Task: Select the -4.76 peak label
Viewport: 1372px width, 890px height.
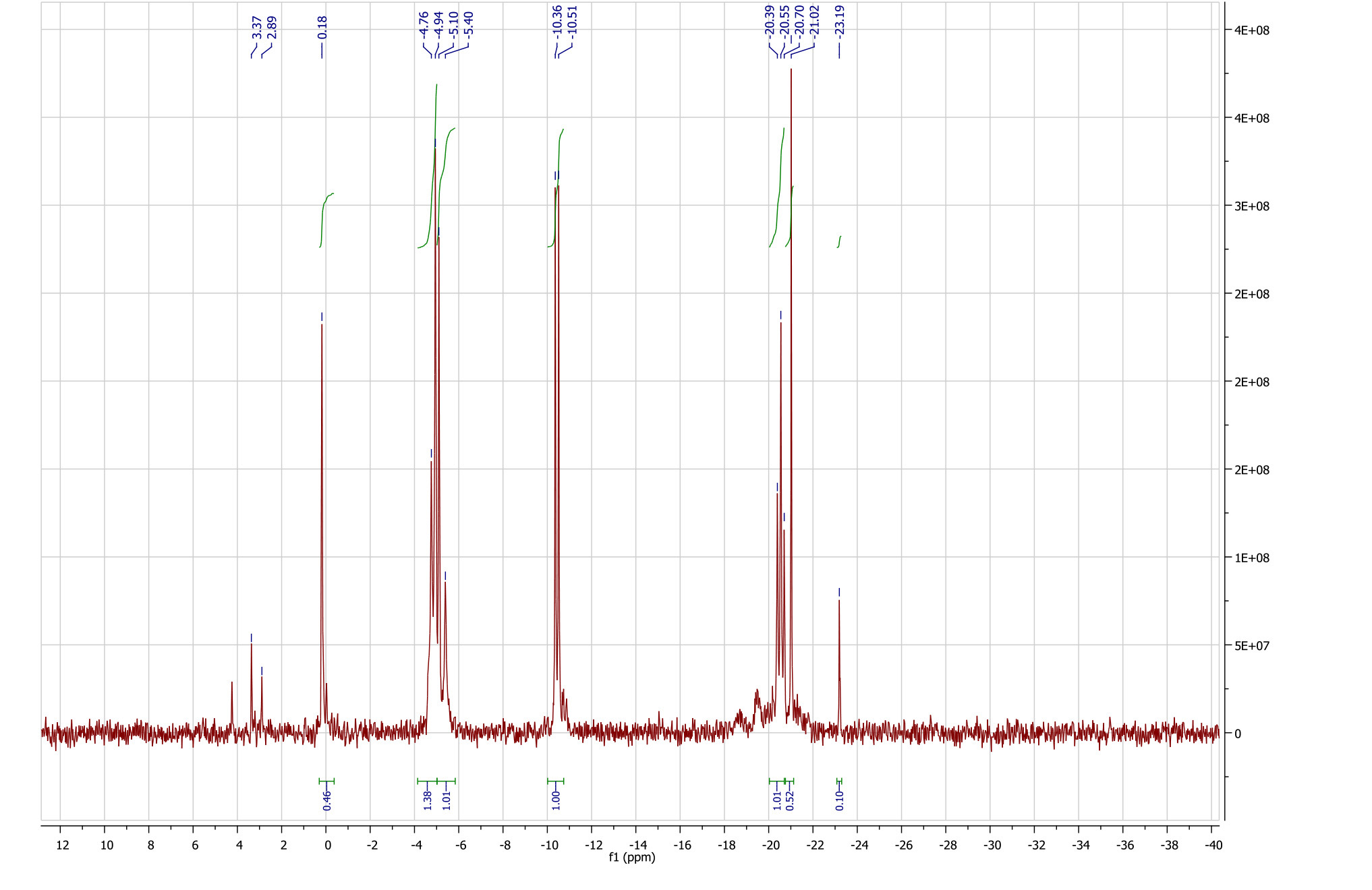Action: pyautogui.click(x=424, y=24)
